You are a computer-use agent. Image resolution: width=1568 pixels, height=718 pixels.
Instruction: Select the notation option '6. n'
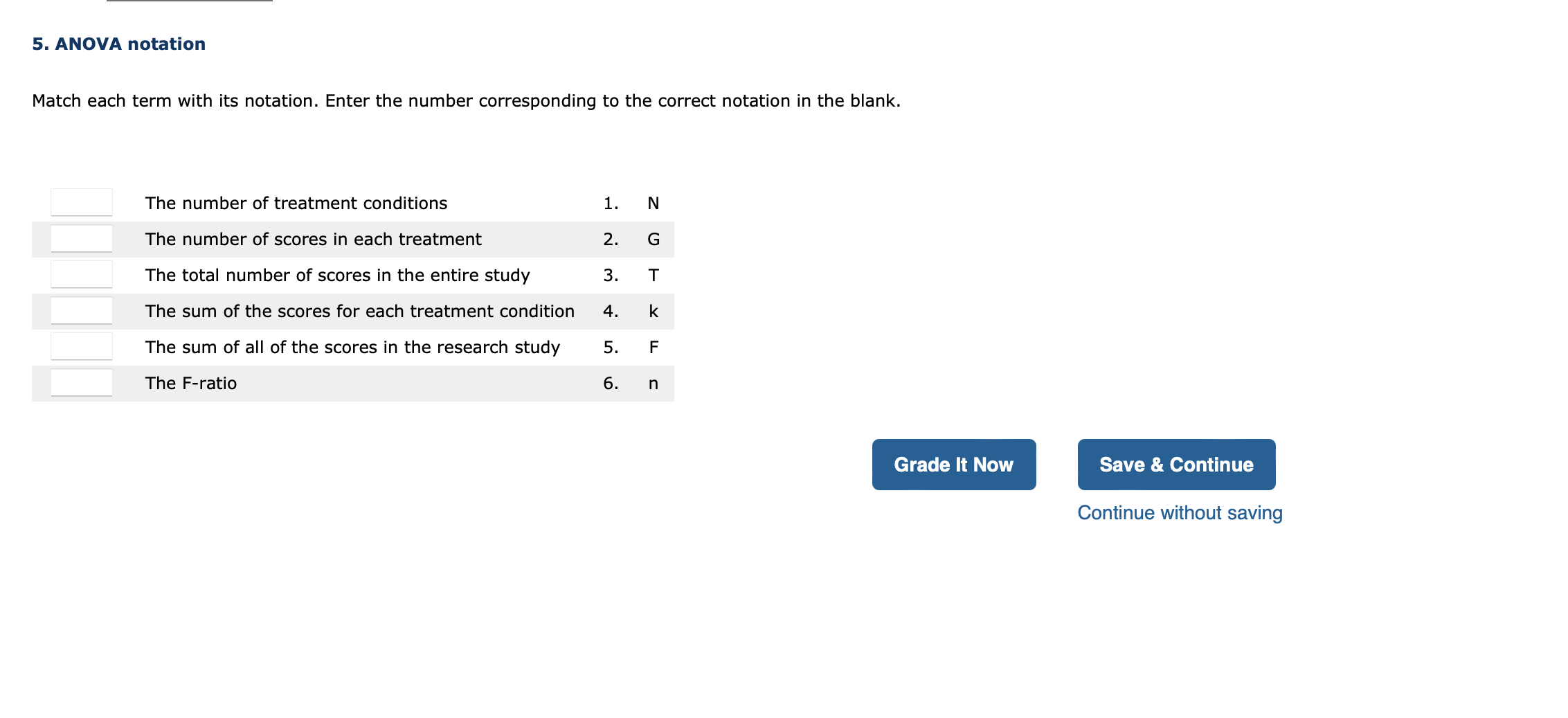pos(630,383)
